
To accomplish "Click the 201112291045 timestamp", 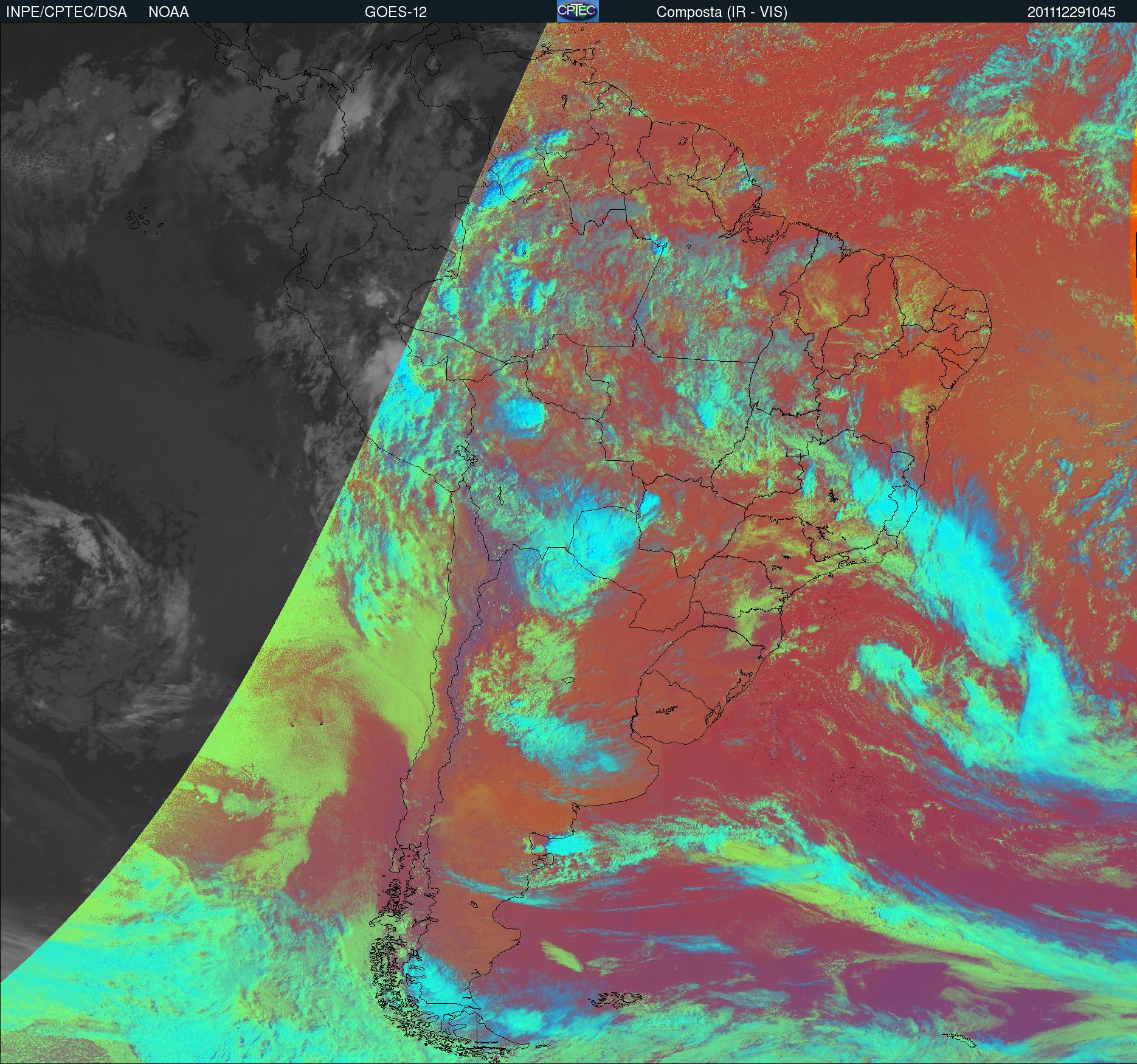I will click(1071, 12).
